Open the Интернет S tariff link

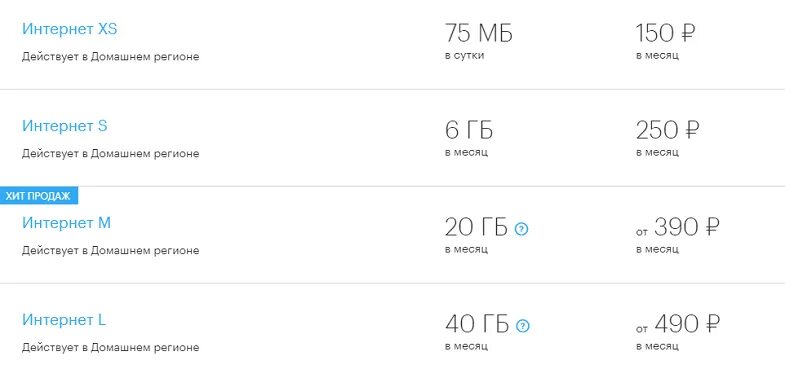[65, 126]
